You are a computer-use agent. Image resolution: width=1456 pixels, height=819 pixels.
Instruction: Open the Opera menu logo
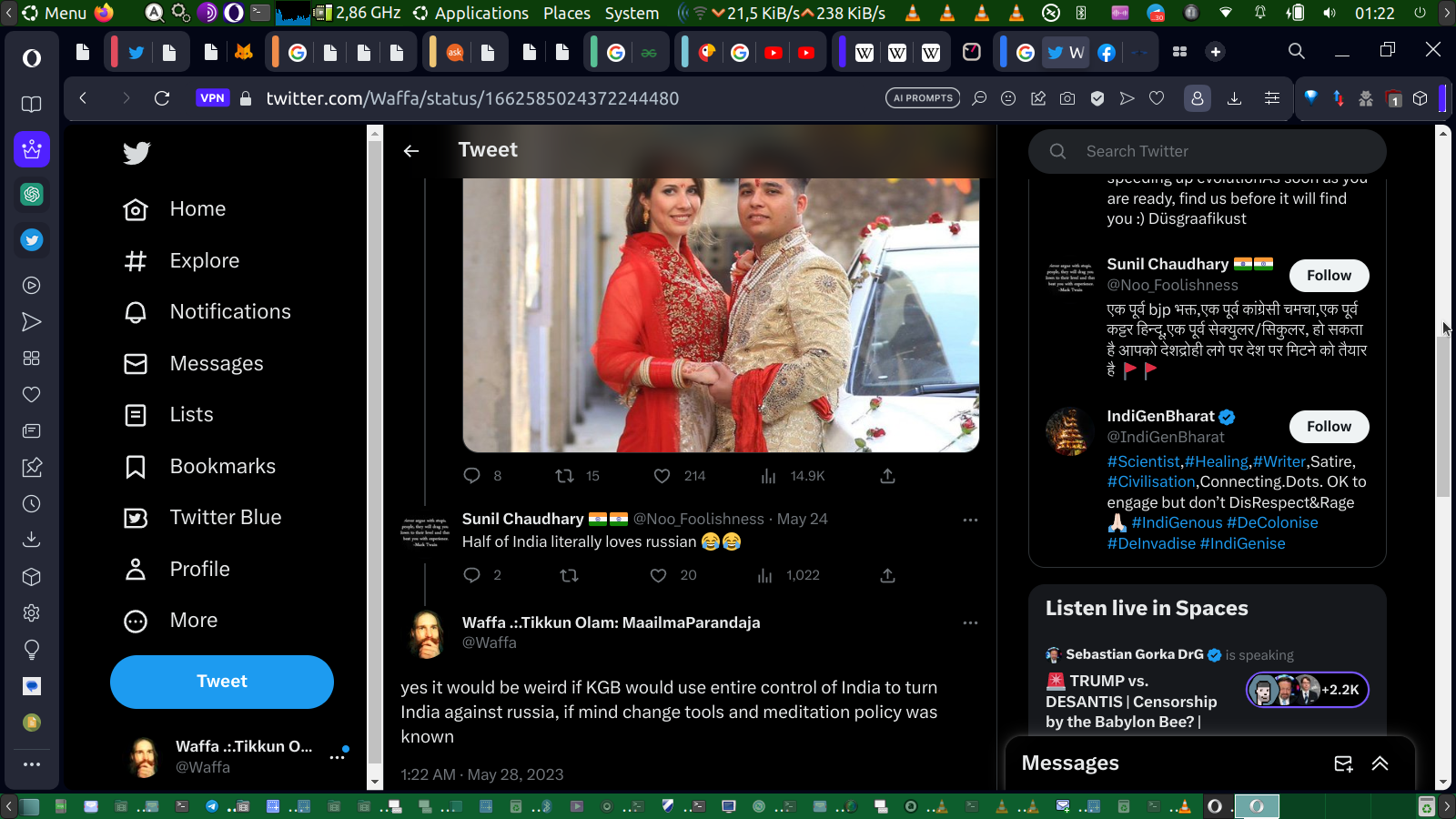[32, 58]
